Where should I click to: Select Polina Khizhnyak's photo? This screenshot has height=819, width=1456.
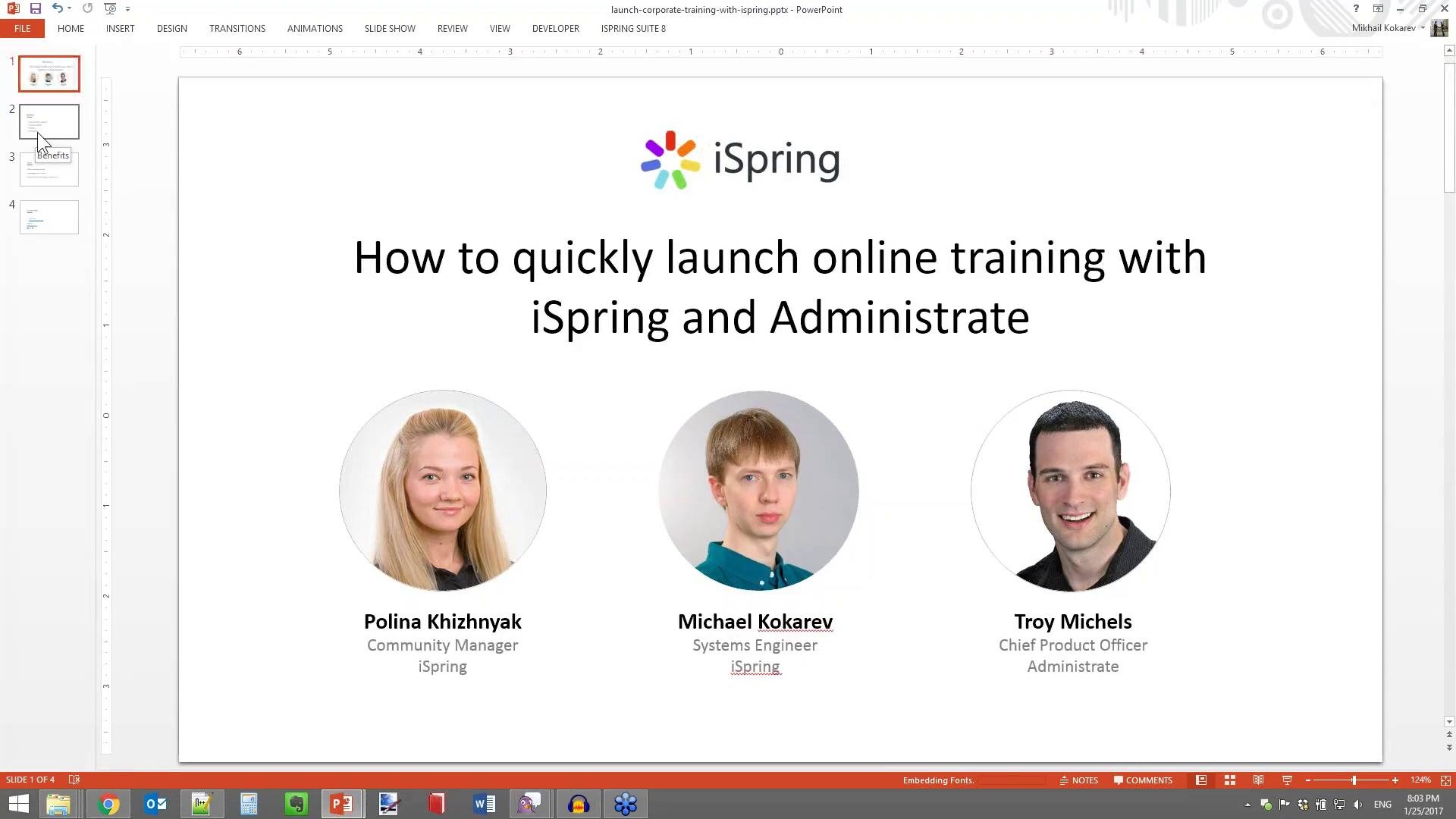pos(443,491)
